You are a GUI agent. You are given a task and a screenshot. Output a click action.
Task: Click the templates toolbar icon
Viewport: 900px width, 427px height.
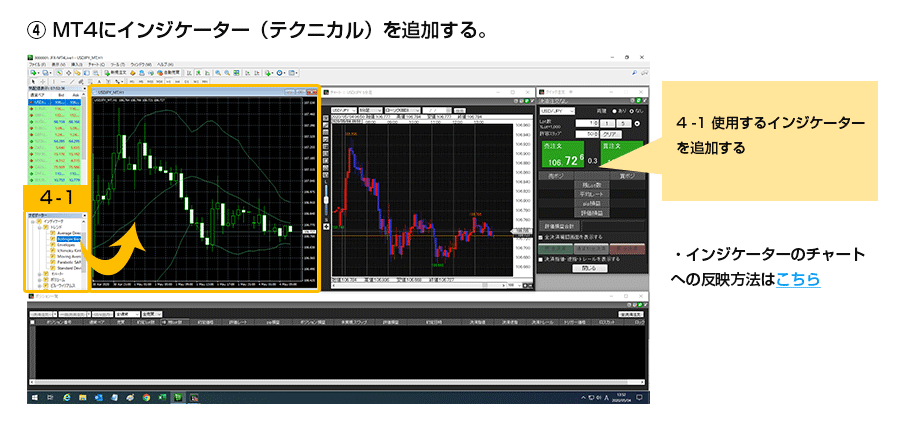tap(292, 73)
